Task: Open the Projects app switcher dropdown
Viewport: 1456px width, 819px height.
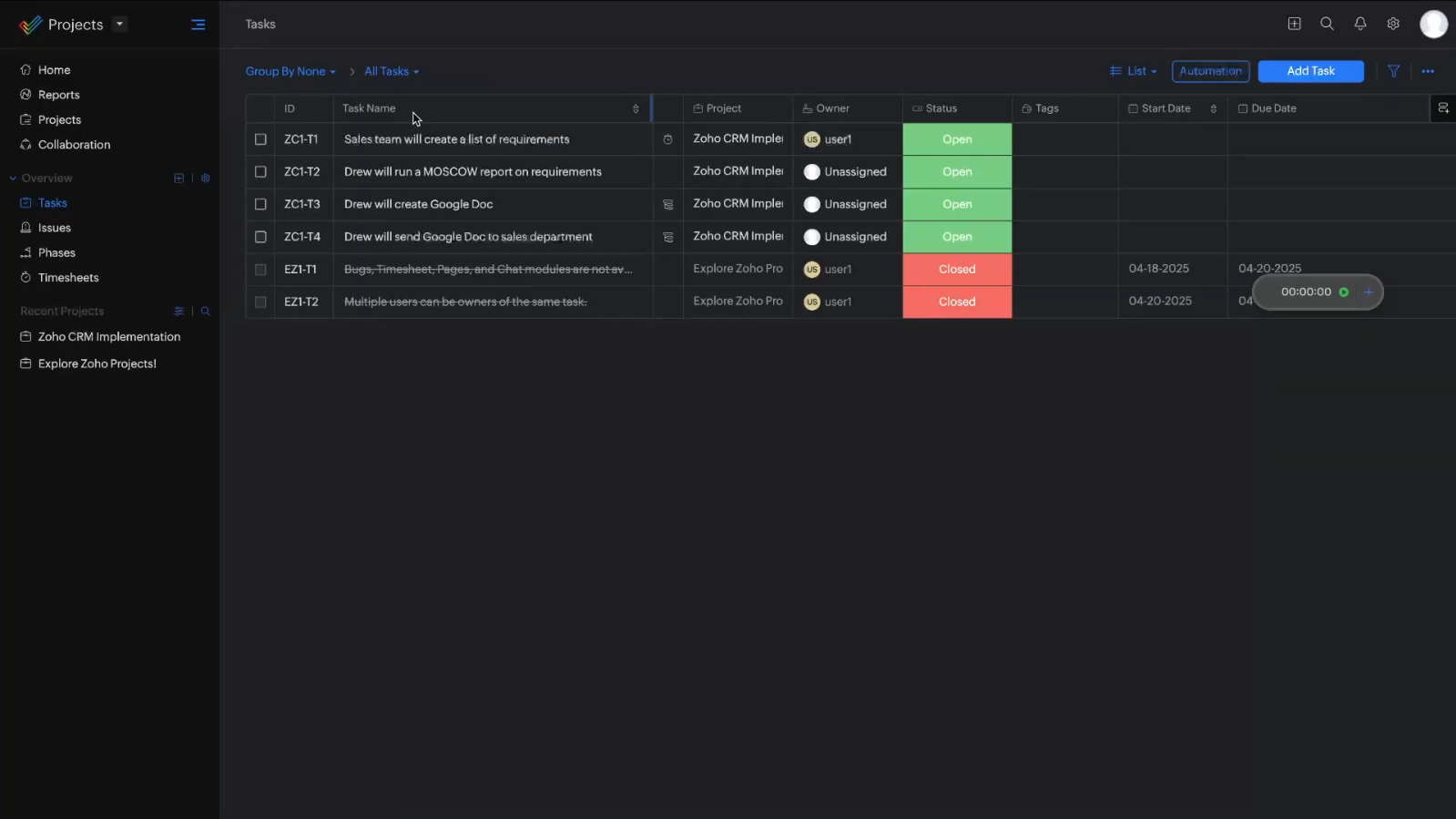Action: [x=119, y=25]
